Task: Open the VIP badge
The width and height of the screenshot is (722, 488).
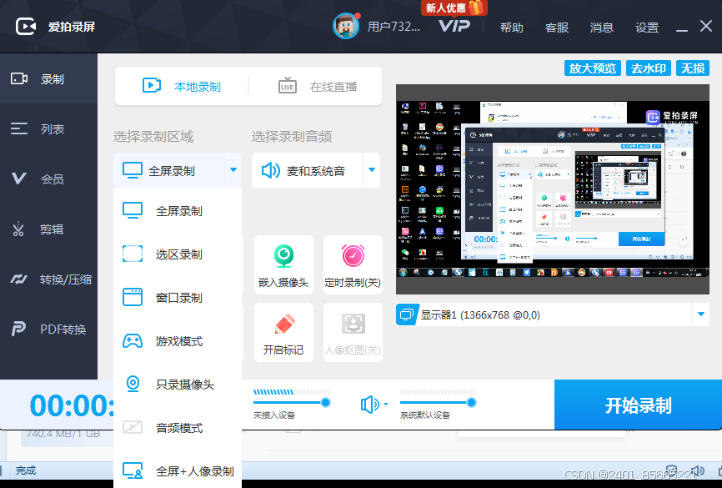Action: point(454,26)
